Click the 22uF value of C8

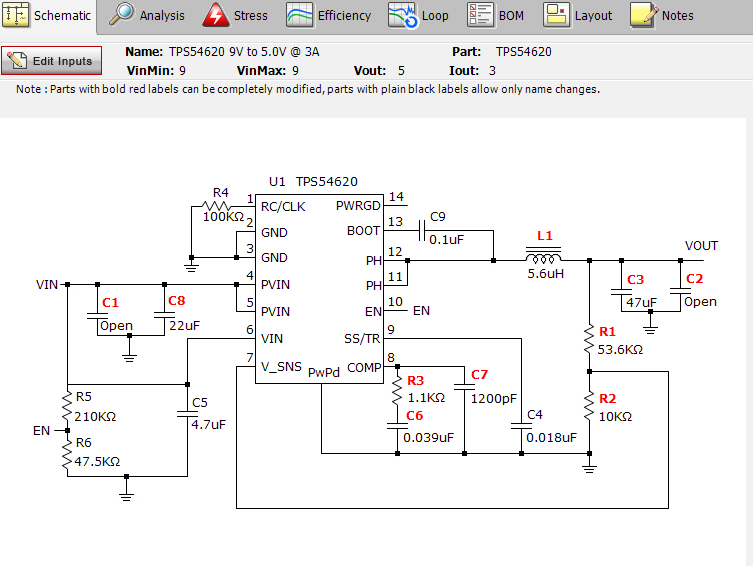pos(184,325)
